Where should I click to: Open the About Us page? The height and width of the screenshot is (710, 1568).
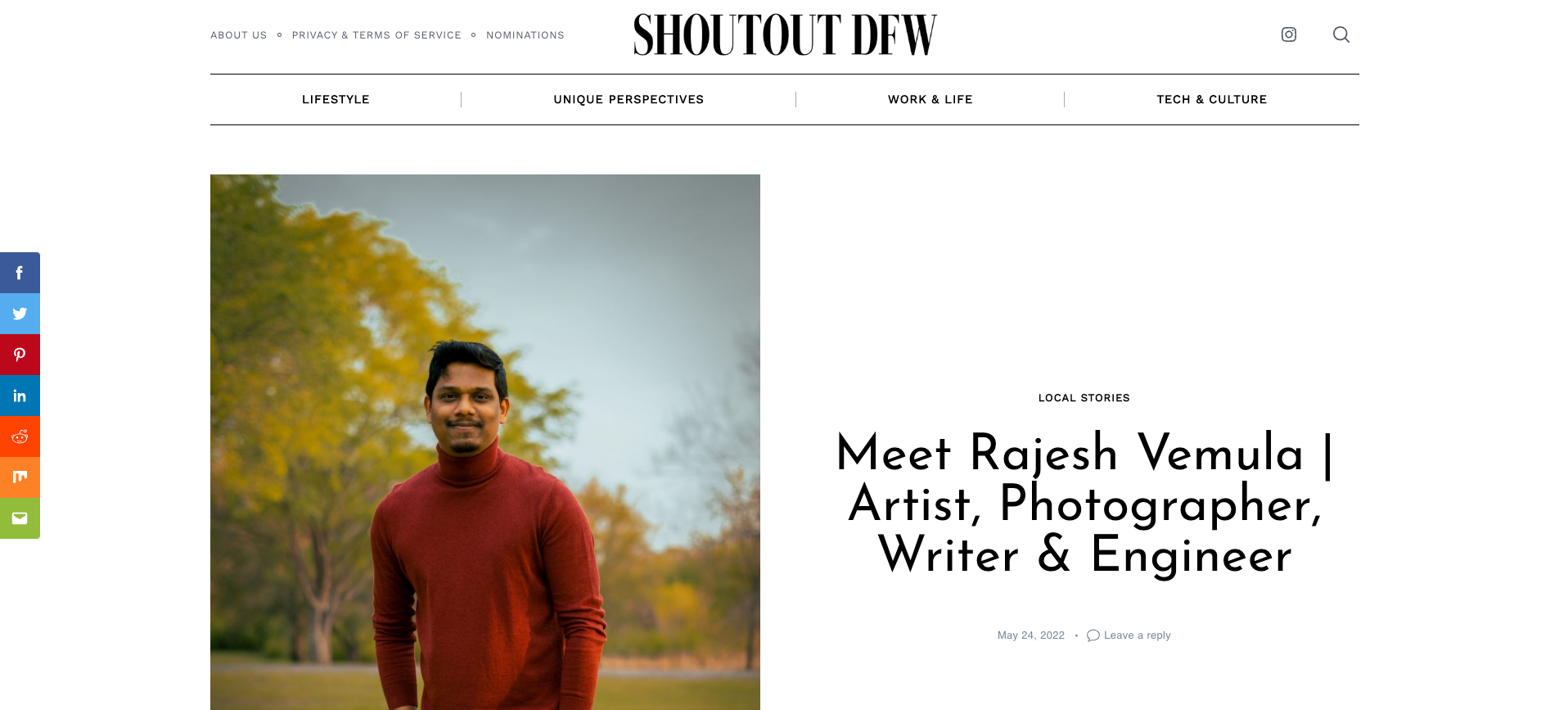[239, 35]
